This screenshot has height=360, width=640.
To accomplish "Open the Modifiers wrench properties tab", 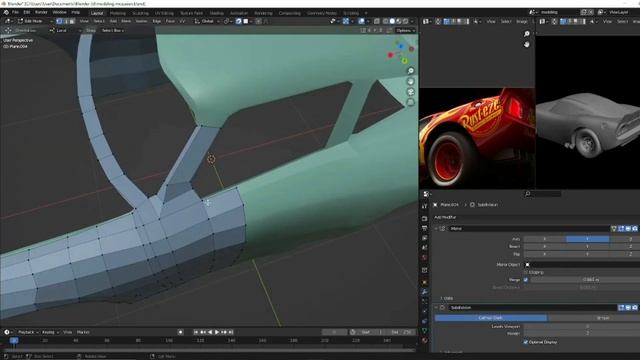I will [x=424, y=292].
